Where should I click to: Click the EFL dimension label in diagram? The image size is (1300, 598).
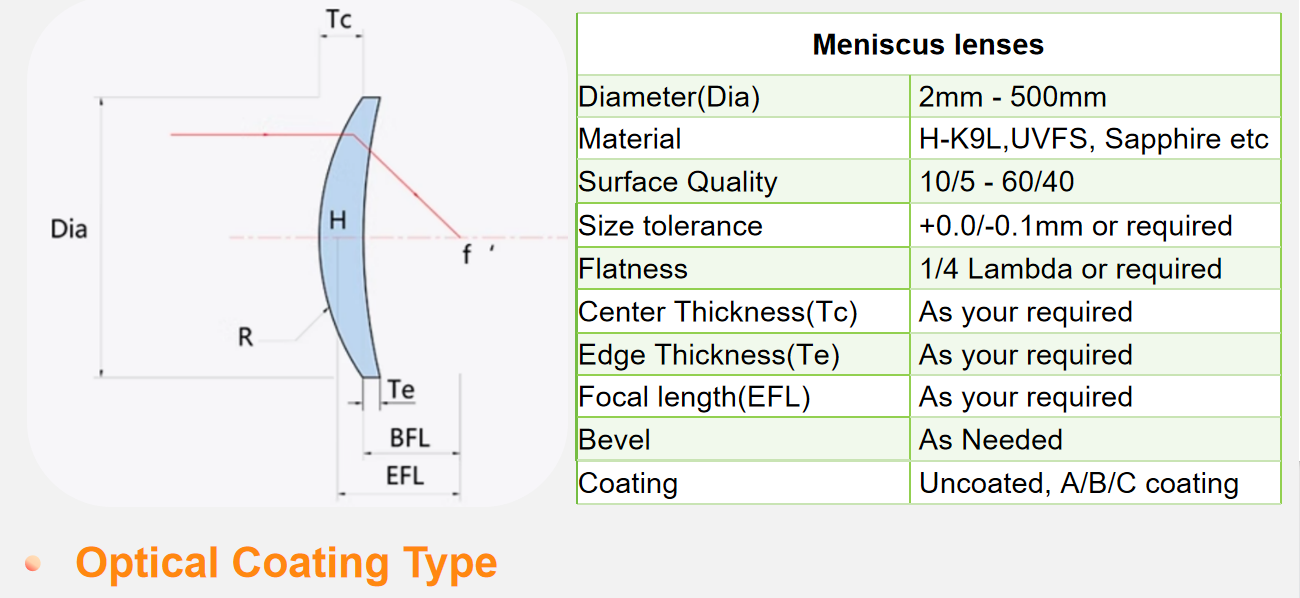tap(405, 476)
